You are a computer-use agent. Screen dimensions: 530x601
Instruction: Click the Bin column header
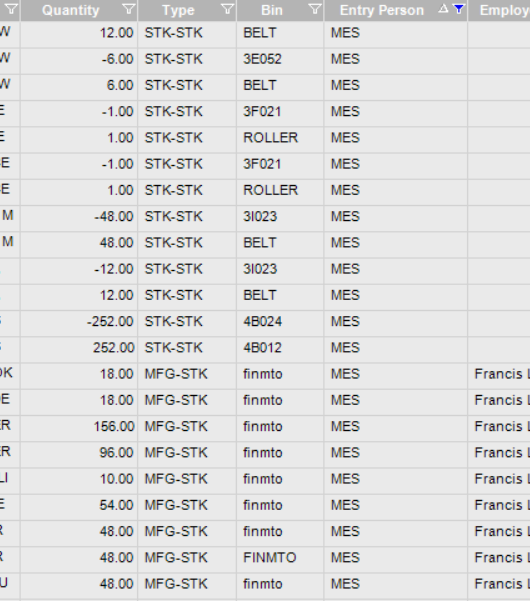pyautogui.click(x=272, y=10)
